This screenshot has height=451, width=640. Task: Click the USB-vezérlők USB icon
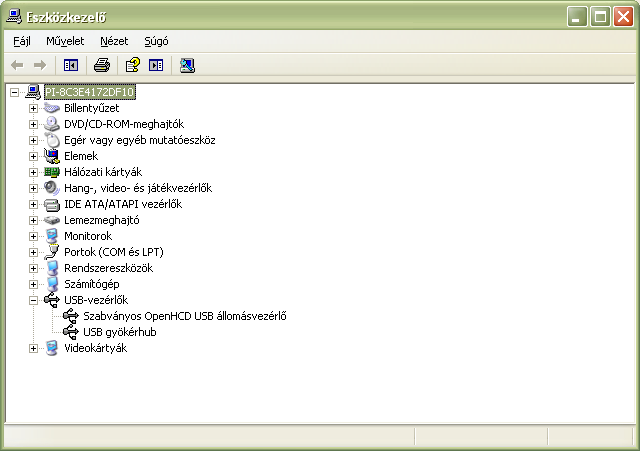pyautogui.click(x=52, y=300)
